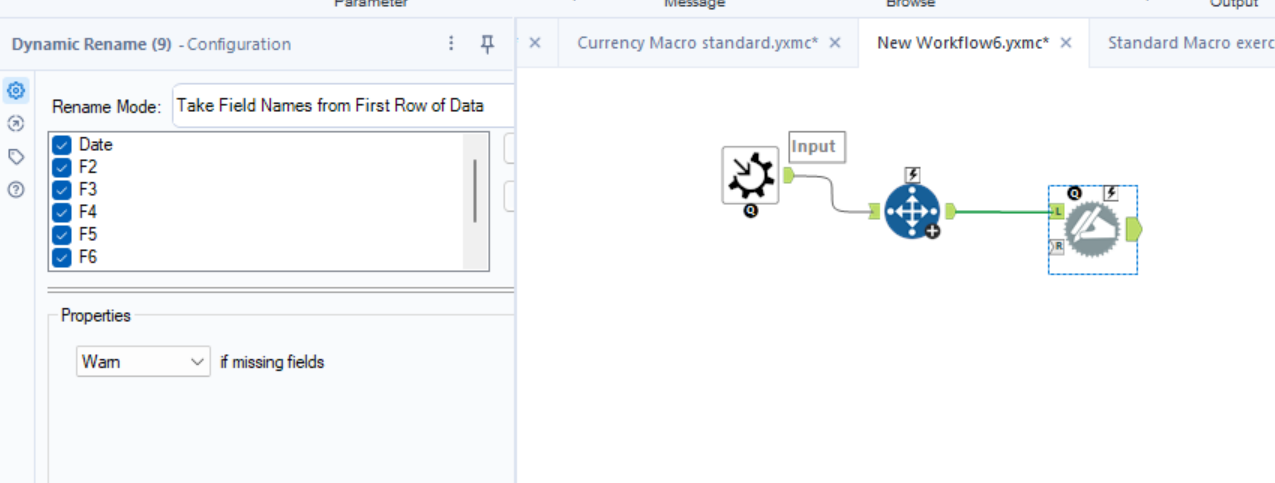Viewport: 1275px width, 483px height.
Task: Close the leftmost partially hidden tab
Action: click(x=535, y=43)
